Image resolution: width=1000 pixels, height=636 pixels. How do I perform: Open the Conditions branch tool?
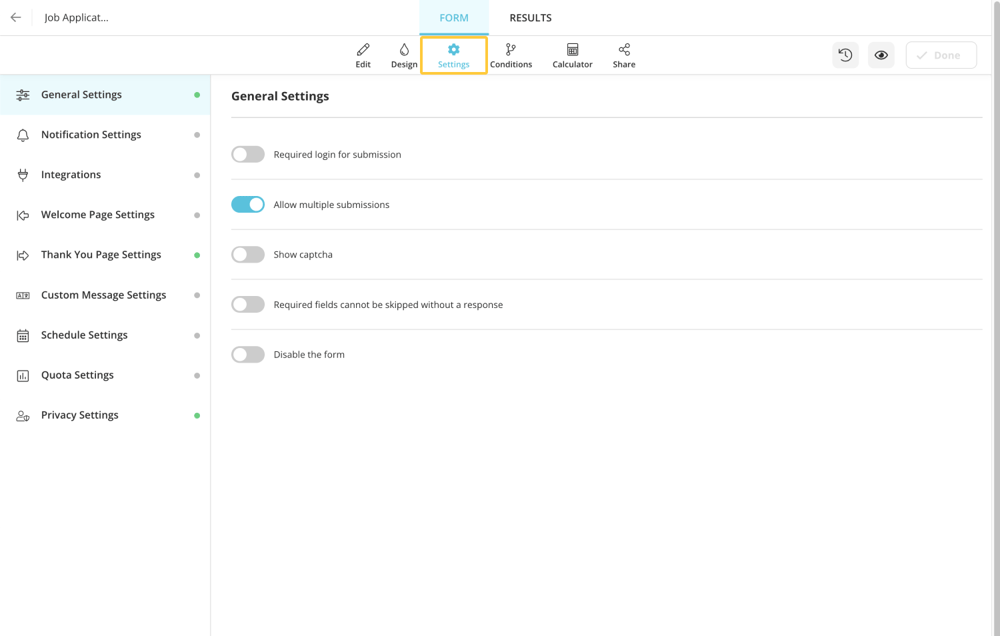(511, 55)
